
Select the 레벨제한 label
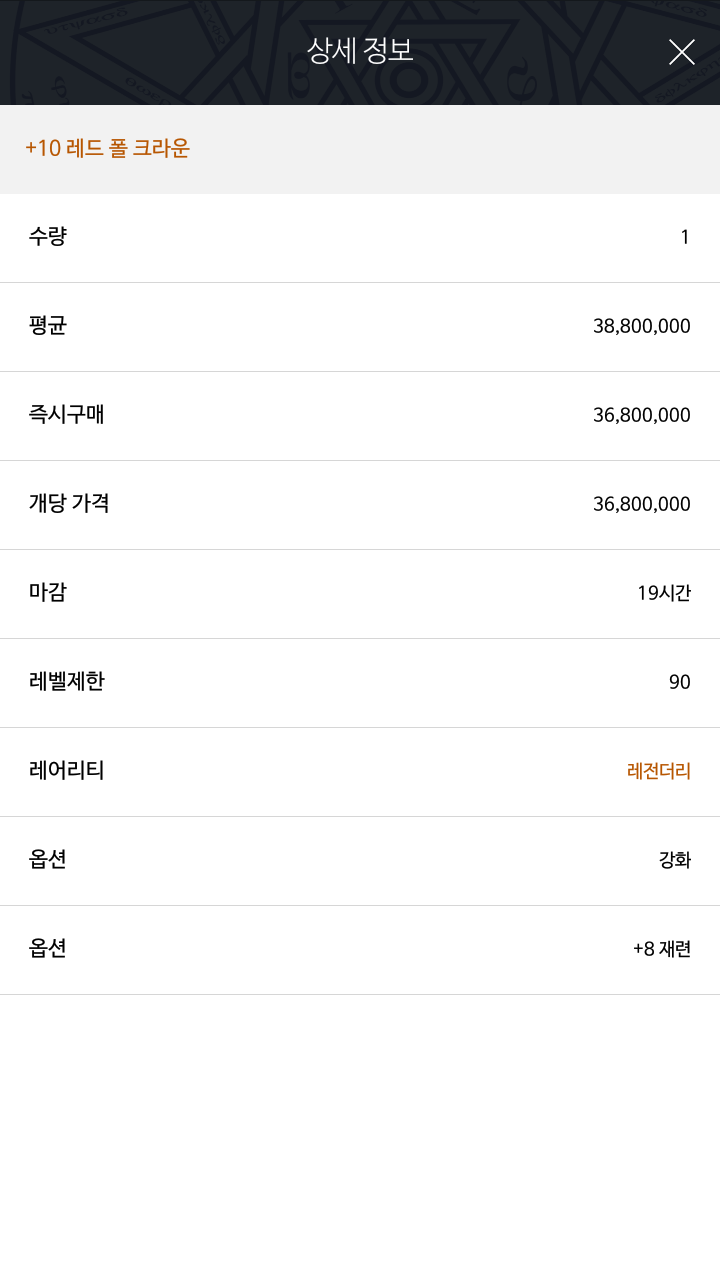tap(66, 682)
